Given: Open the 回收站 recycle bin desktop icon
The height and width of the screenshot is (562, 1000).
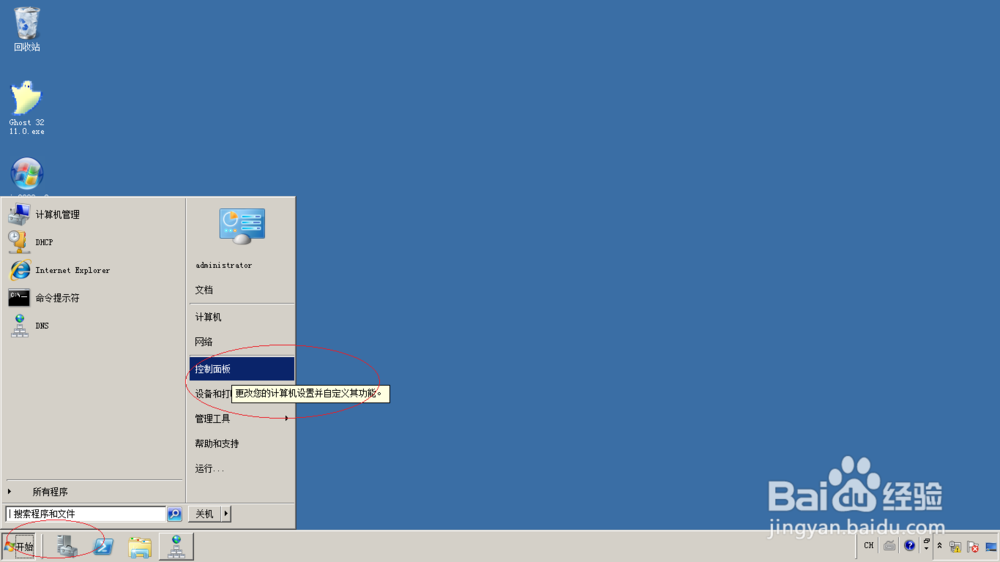Looking at the screenshot, I should [27, 29].
